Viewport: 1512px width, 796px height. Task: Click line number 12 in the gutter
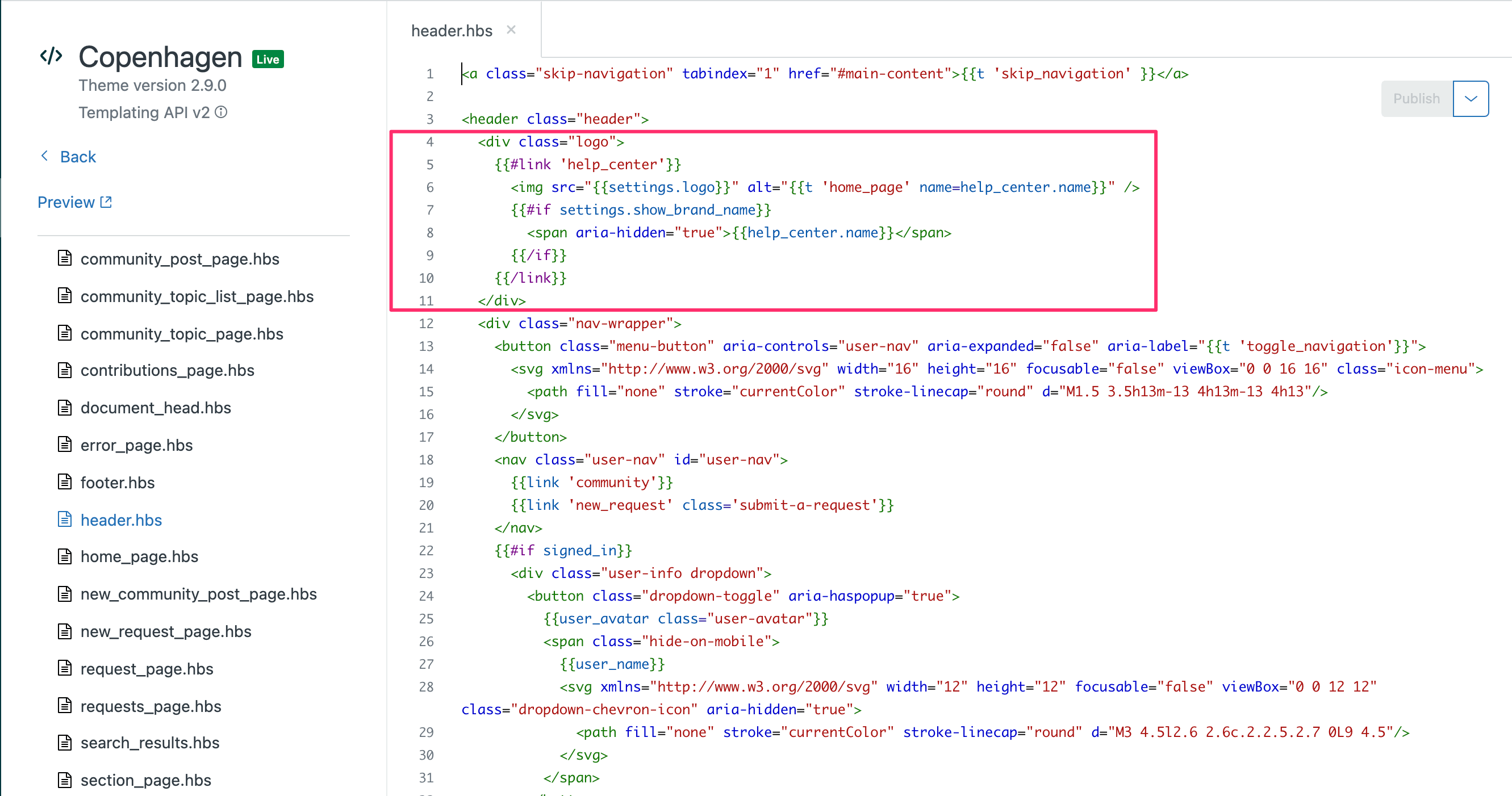pos(425,324)
